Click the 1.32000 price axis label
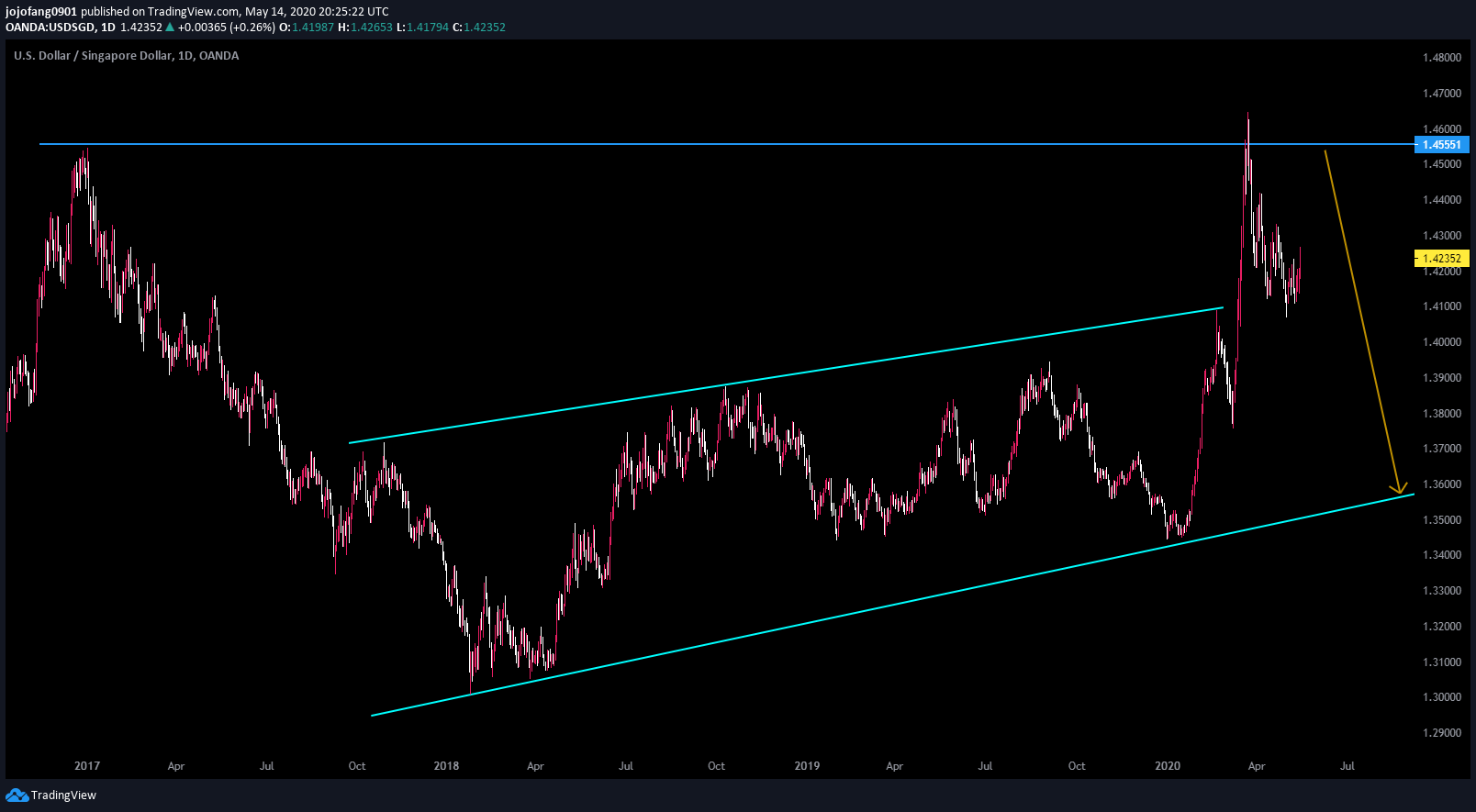The width and height of the screenshot is (1476, 812). pyautogui.click(x=1442, y=627)
